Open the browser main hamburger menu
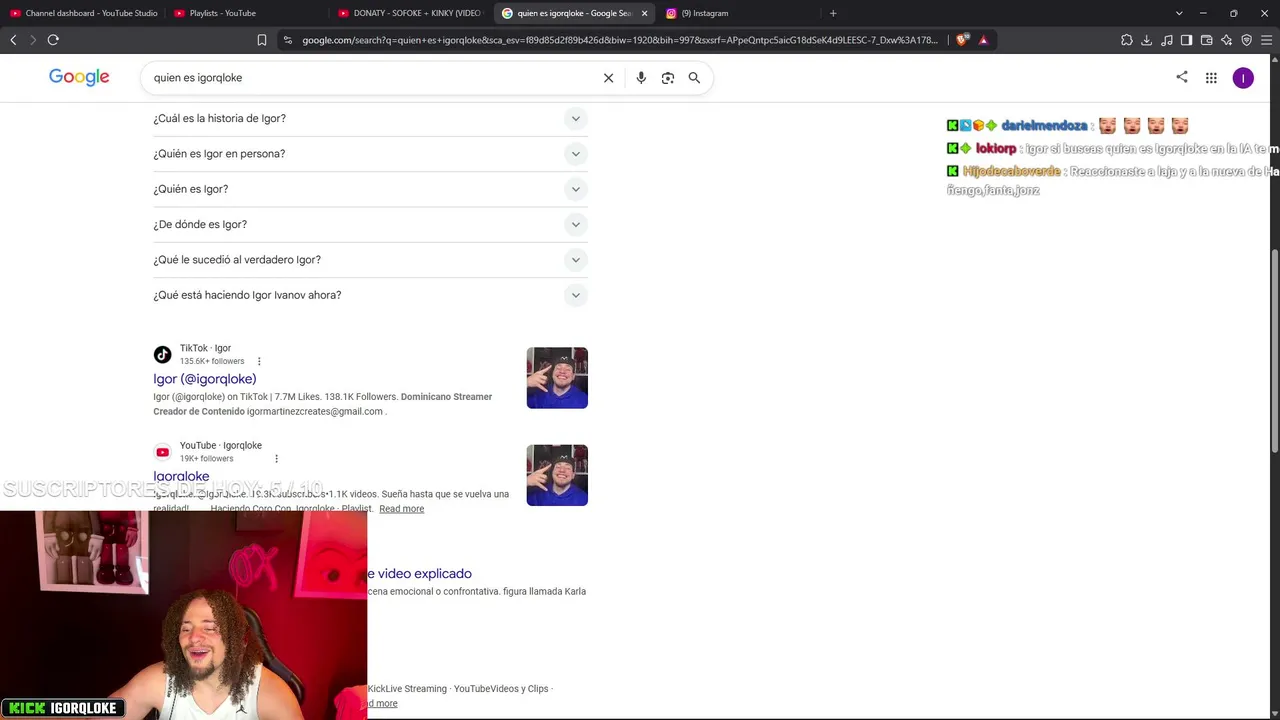The height and width of the screenshot is (720, 1280). point(1267,40)
